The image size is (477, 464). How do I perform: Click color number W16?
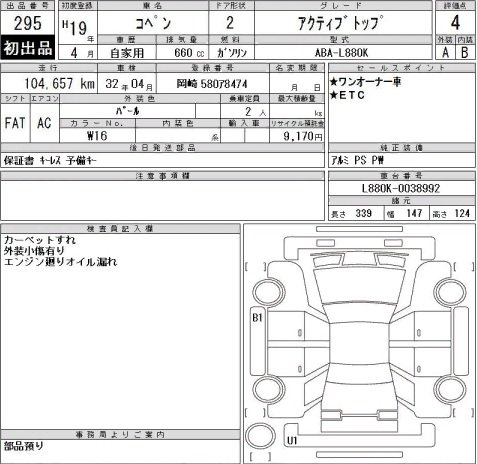97,136
